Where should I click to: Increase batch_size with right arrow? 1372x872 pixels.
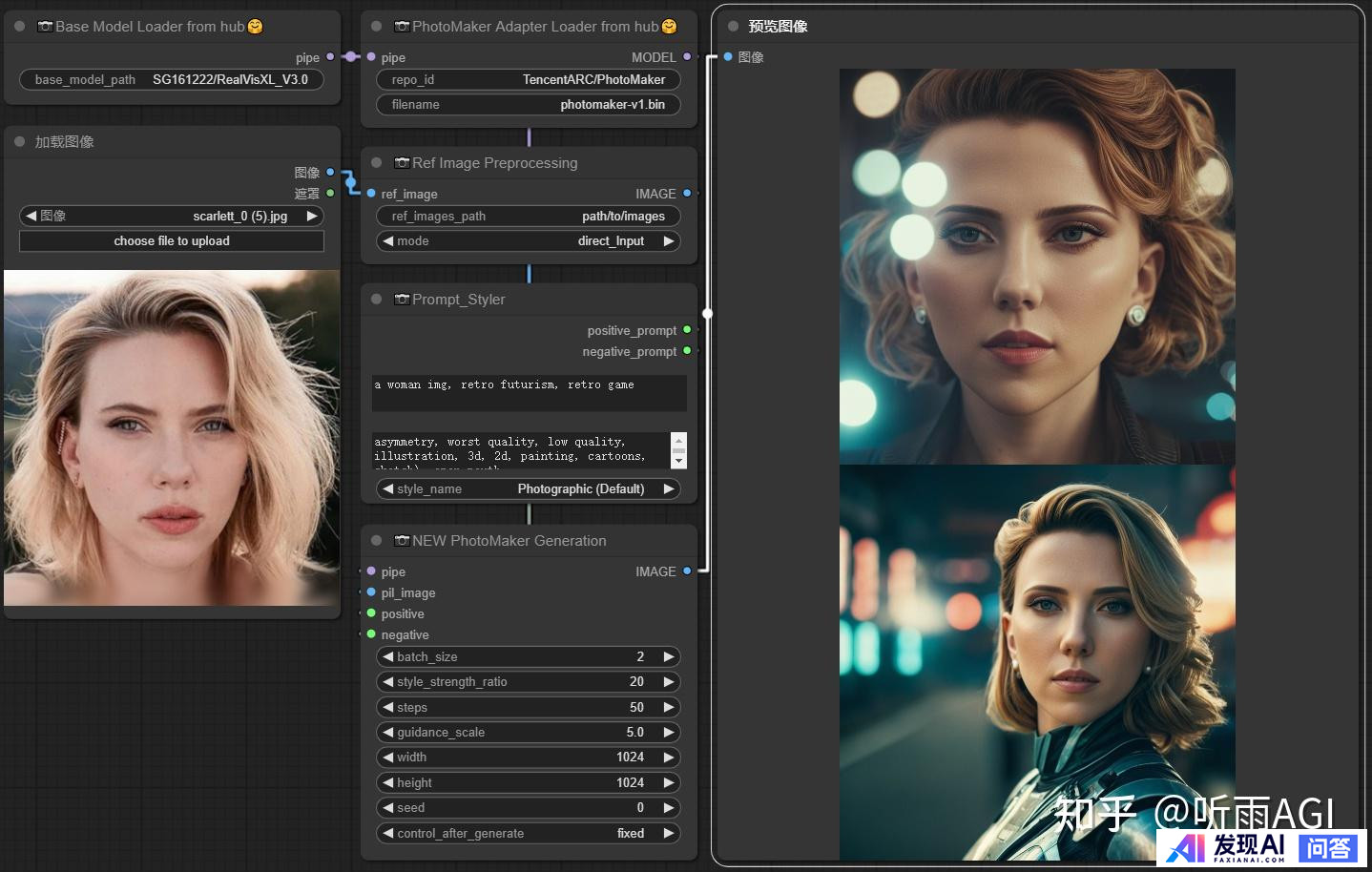tap(669, 657)
